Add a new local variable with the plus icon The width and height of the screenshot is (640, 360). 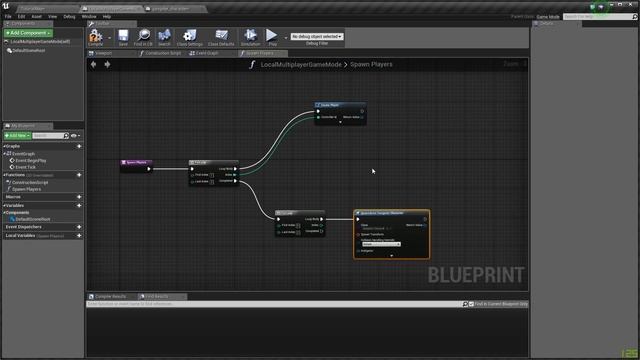(79, 236)
